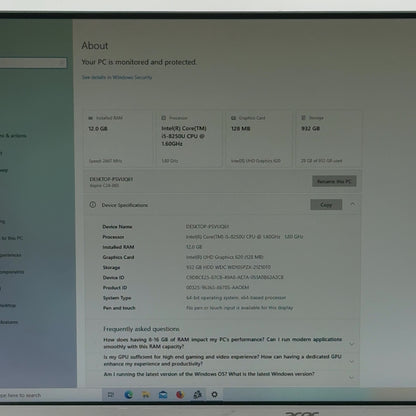Image resolution: width=416 pixels, height=416 pixels.
Task: Click Rename this PC button
Action: (x=334, y=181)
